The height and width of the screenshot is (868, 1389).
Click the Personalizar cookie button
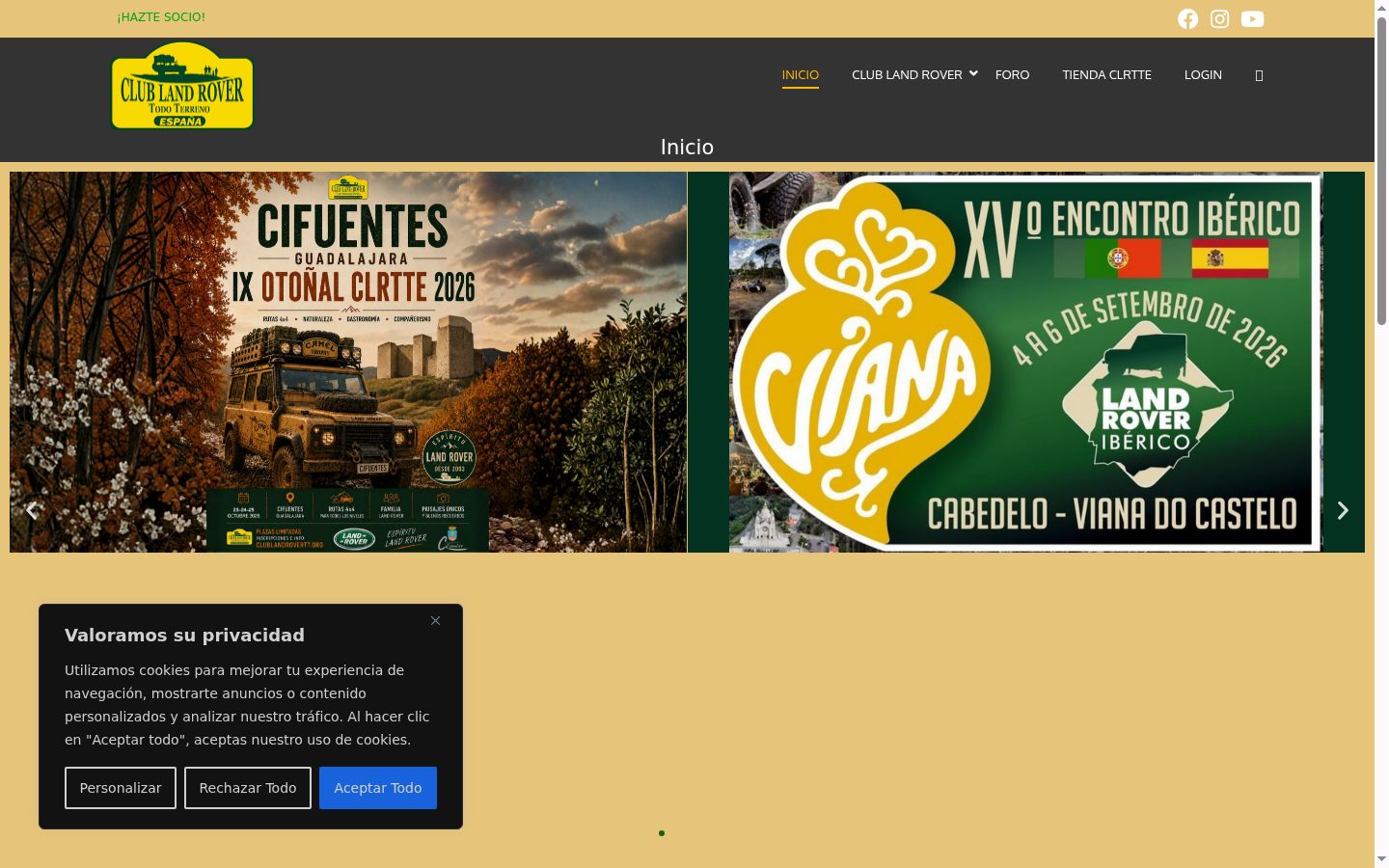[121, 788]
